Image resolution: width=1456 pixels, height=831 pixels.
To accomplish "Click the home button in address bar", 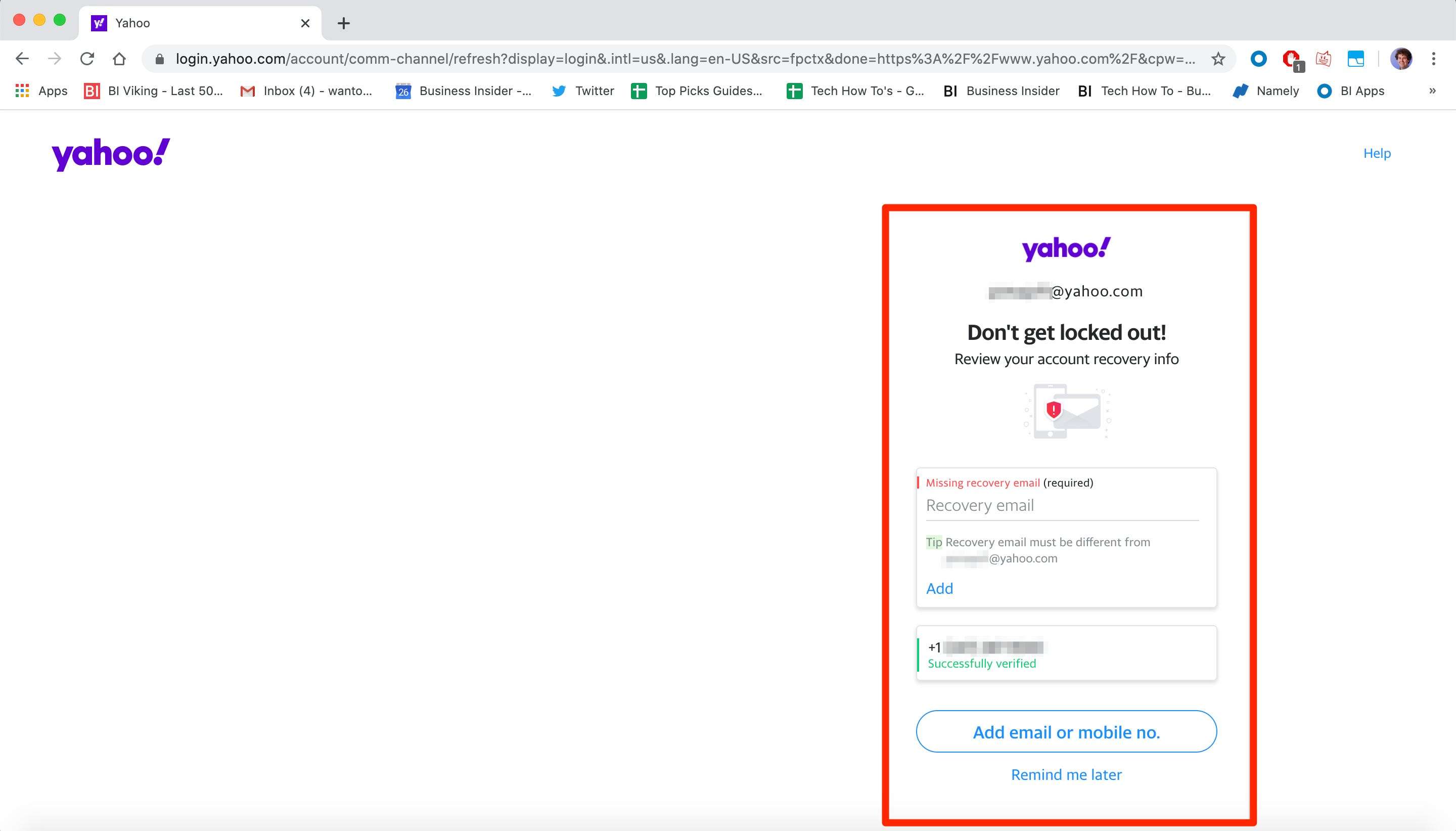I will click(x=119, y=59).
